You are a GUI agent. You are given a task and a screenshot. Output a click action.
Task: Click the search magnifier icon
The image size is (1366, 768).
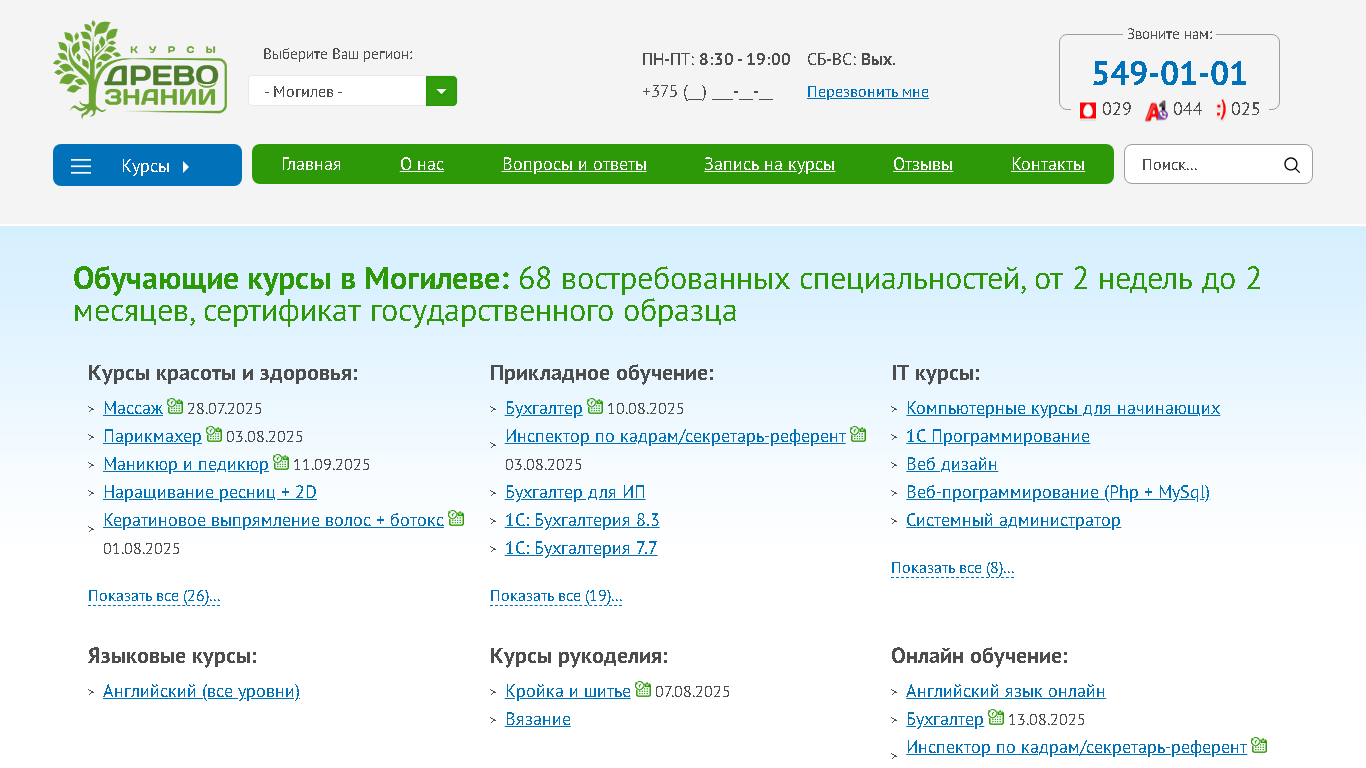pos(1292,165)
